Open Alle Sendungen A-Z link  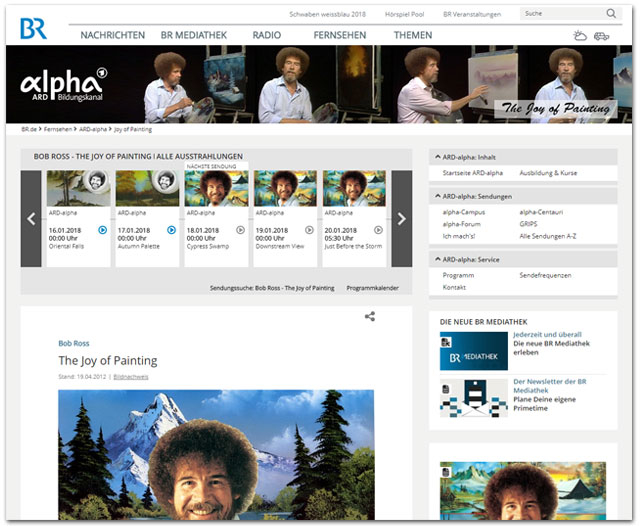click(x=547, y=236)
